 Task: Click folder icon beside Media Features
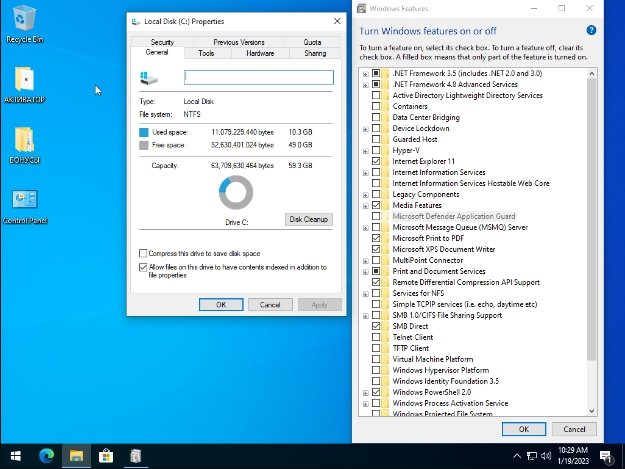tap(385, 205)
